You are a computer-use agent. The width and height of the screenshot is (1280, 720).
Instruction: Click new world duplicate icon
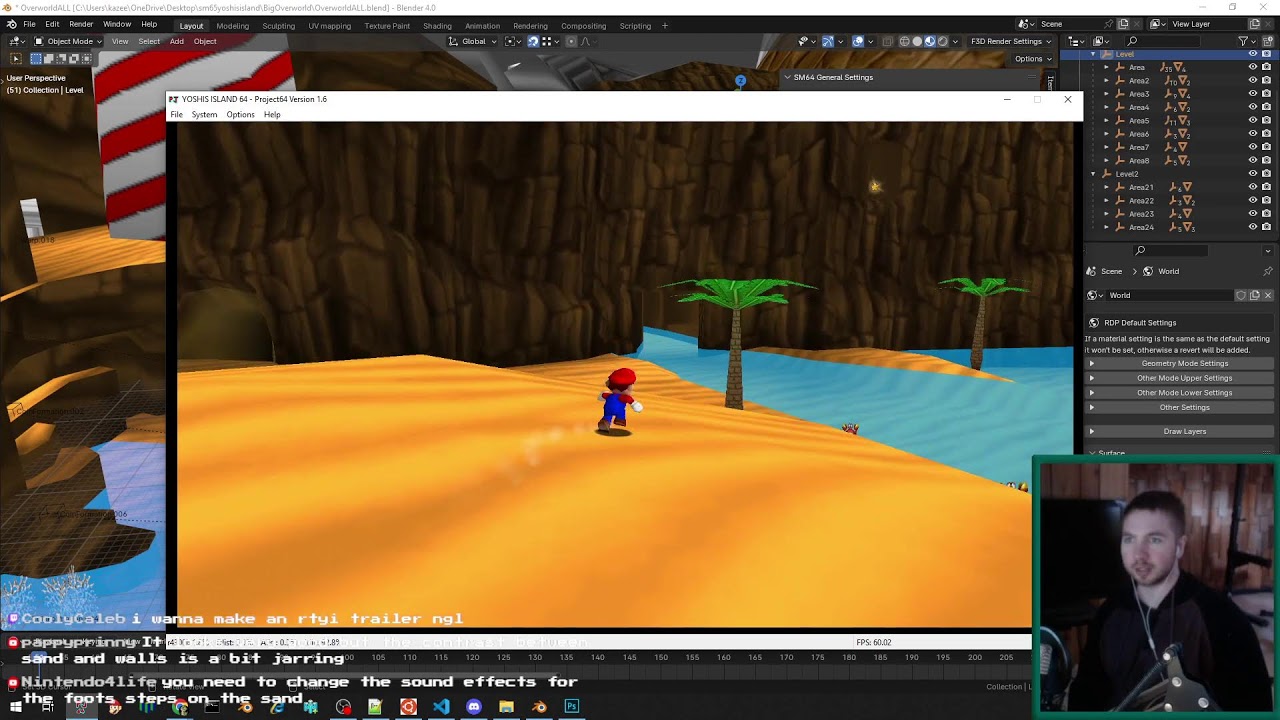[1254, 295]
